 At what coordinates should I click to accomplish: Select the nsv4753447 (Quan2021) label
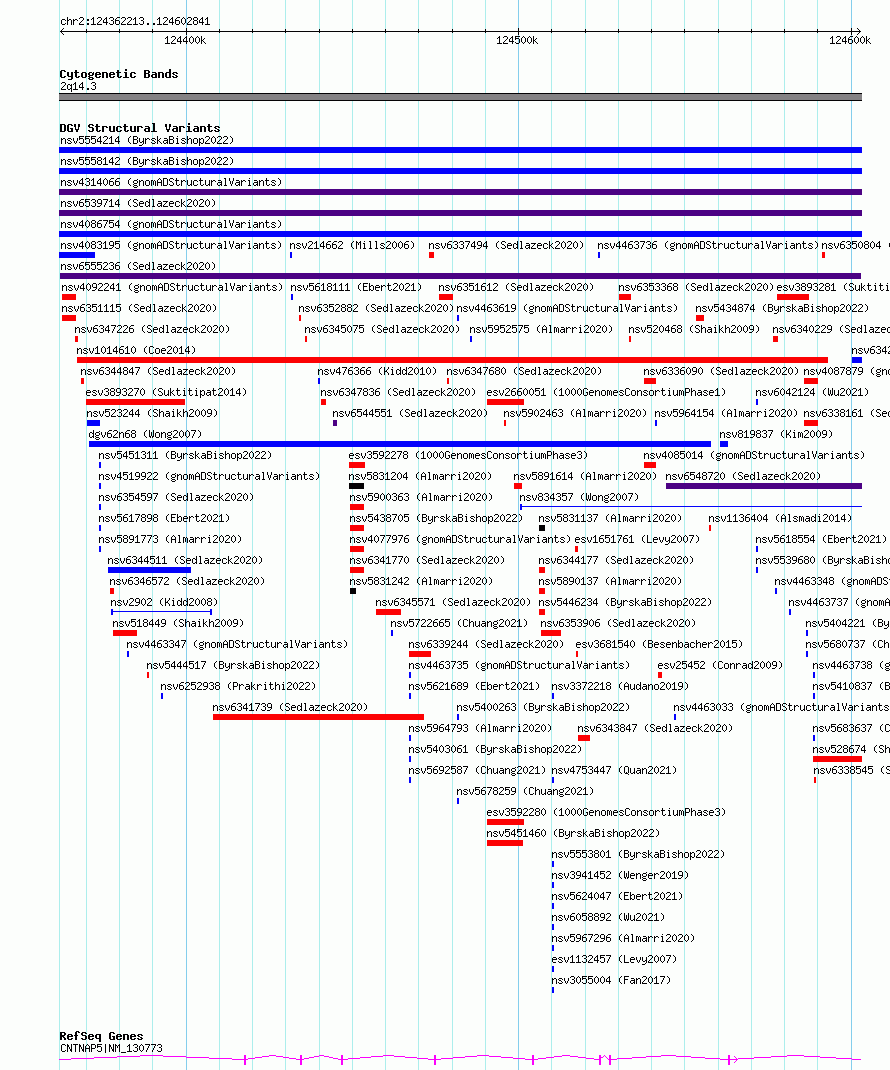point(614,770)
